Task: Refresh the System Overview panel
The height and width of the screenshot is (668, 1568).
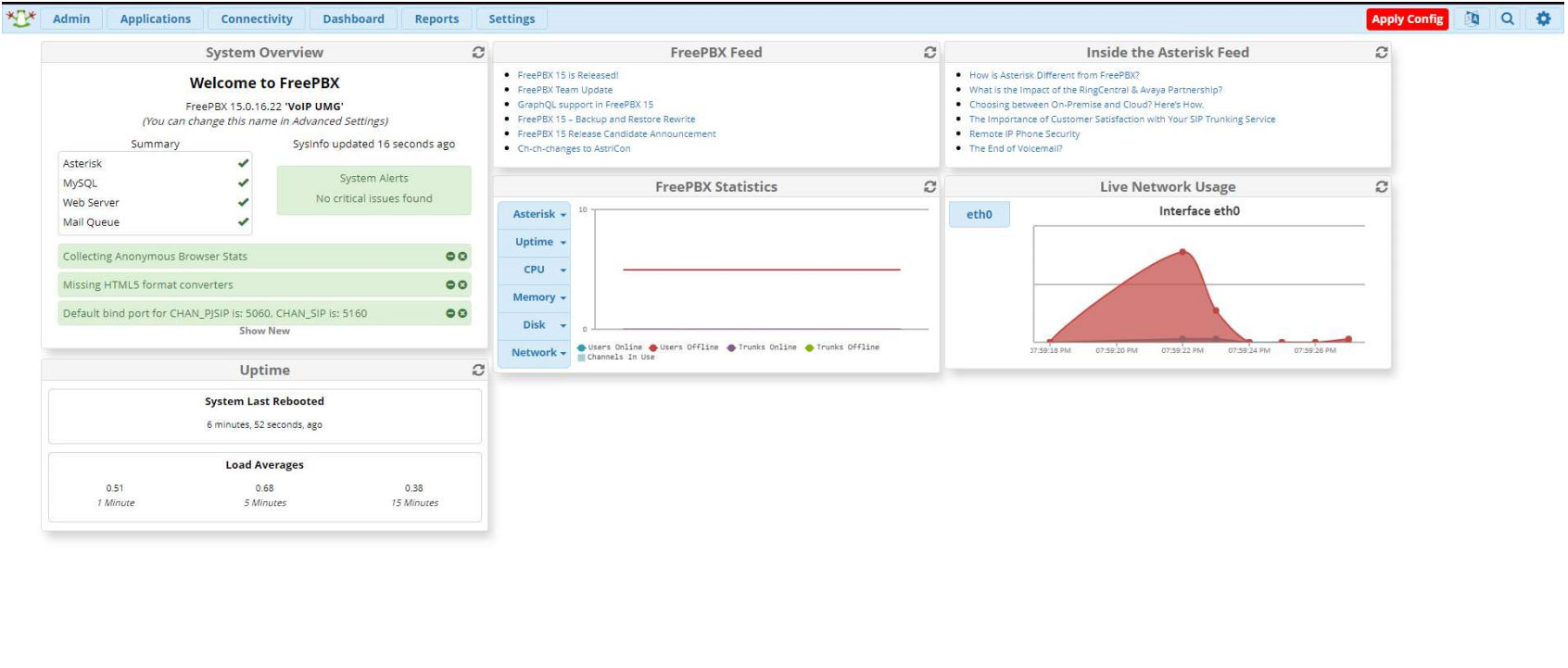Action: click(x=478, y=53)
